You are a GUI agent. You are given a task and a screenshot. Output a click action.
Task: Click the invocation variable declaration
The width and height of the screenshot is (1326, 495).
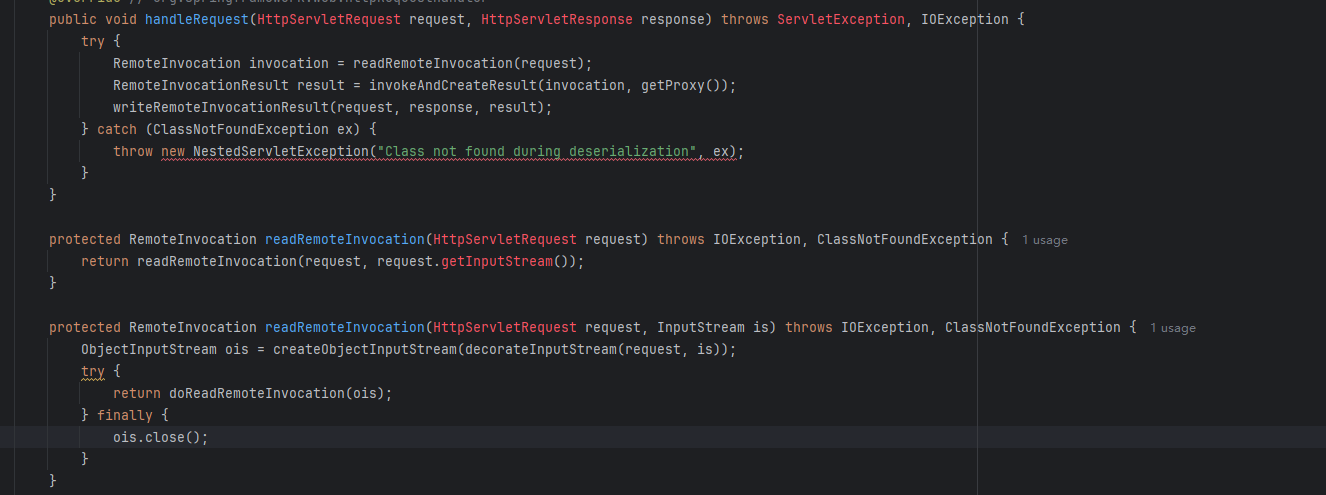pyautogui.click(x=289, y=63)
